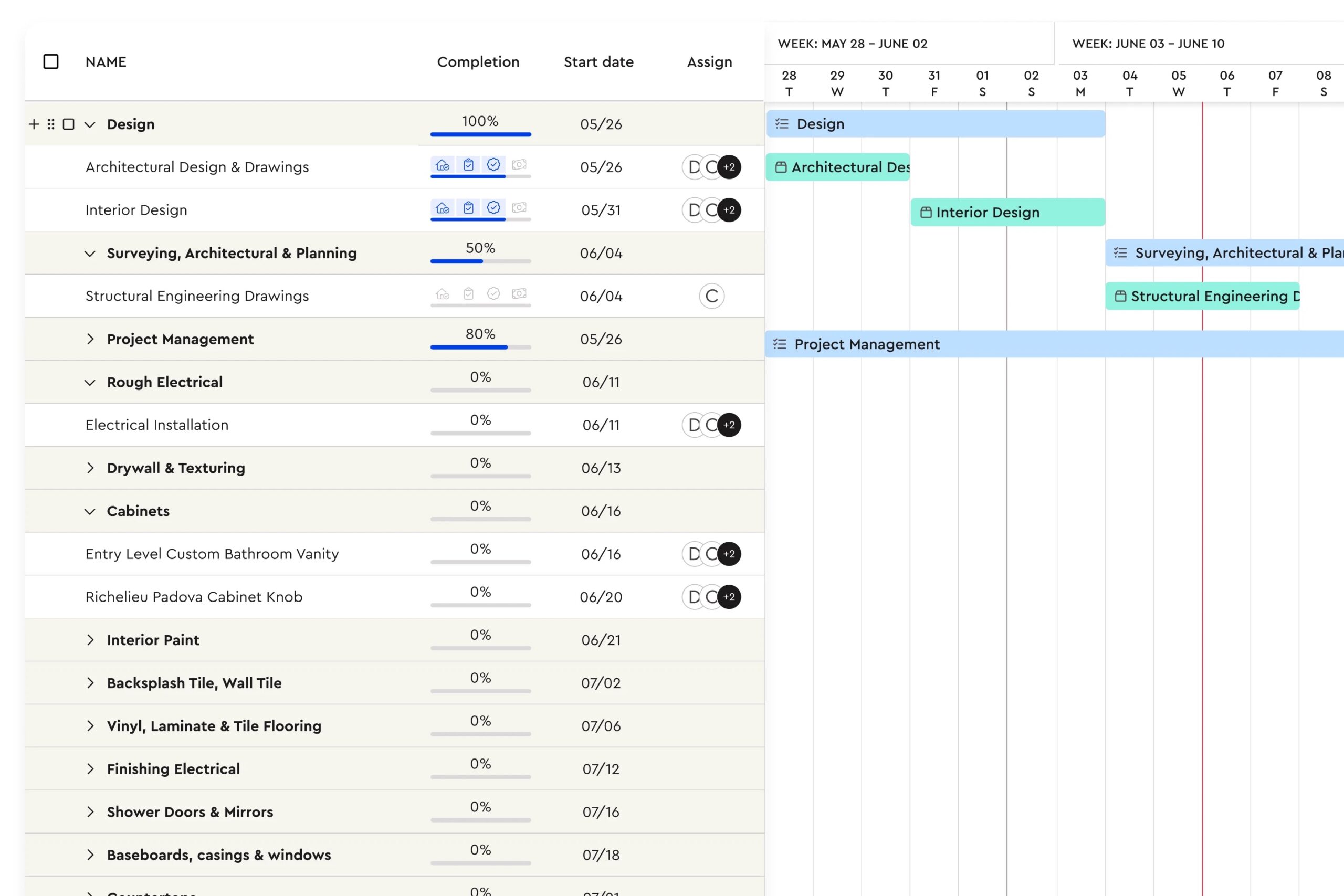
Task: Click the +2 assignee badge for Electrical Installation
Action: (729, 425)
